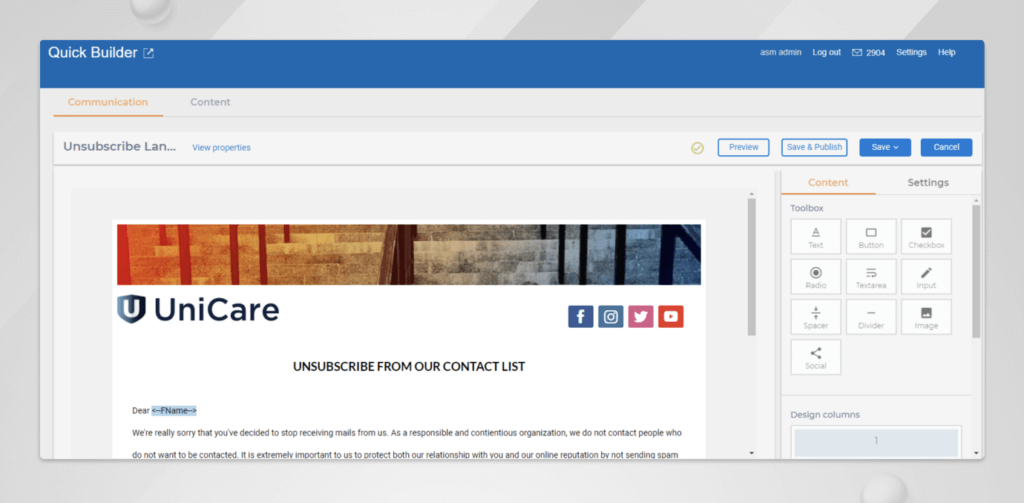Select the single column design layout
Viewport: 1024px width, 503px height.
875,441
